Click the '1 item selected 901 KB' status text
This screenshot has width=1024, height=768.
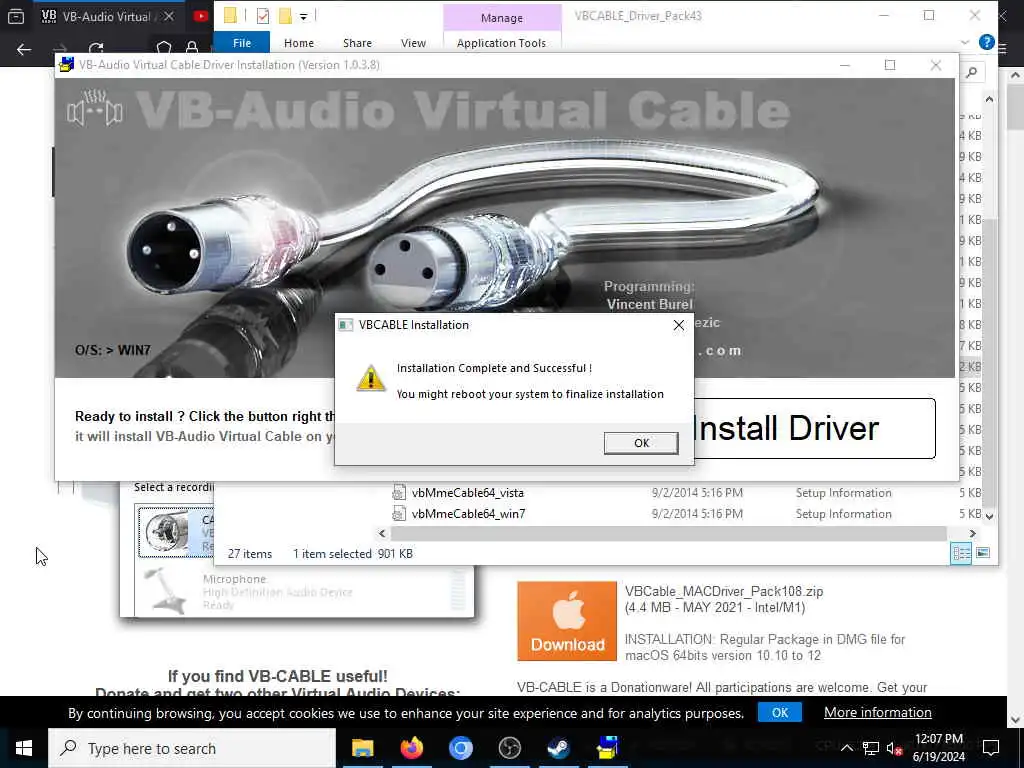[353, 554]
